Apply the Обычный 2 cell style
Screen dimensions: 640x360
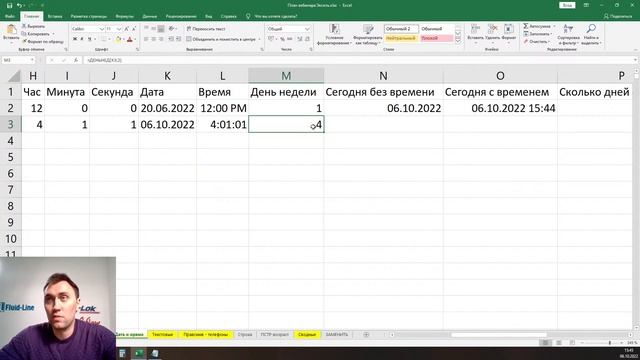[401, 29]
